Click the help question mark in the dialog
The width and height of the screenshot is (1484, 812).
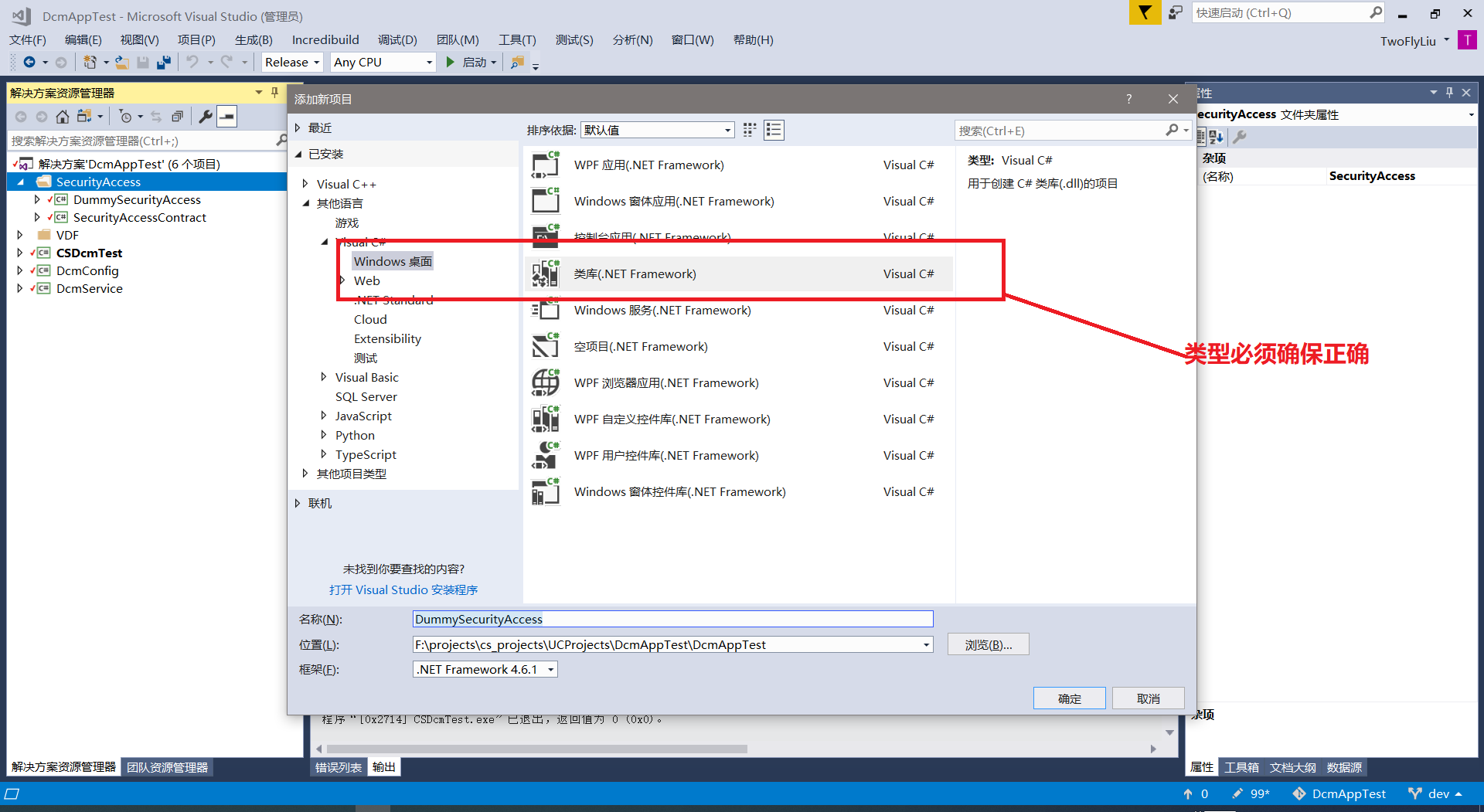(1129, 99)
